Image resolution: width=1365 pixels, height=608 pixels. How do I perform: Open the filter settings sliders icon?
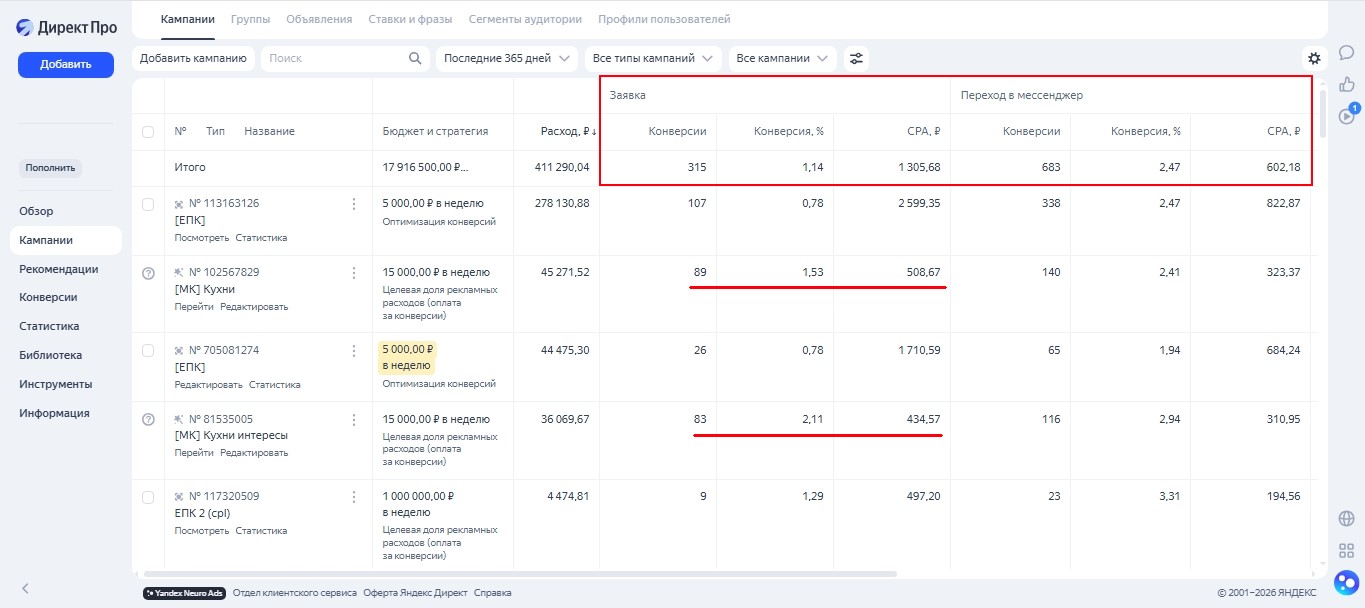pyautogui.click(x=856, y=59)
